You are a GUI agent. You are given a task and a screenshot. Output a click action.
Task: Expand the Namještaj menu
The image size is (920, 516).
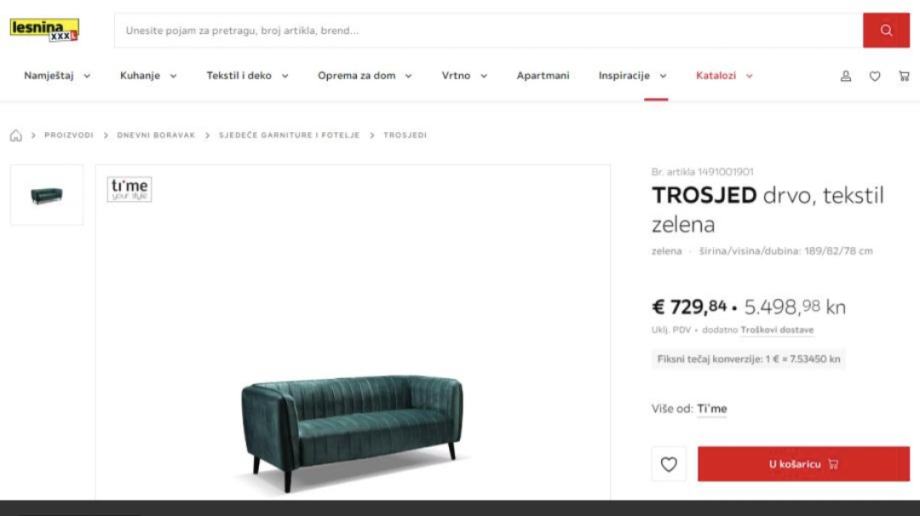pyautogui.click(x=57, y=76)
